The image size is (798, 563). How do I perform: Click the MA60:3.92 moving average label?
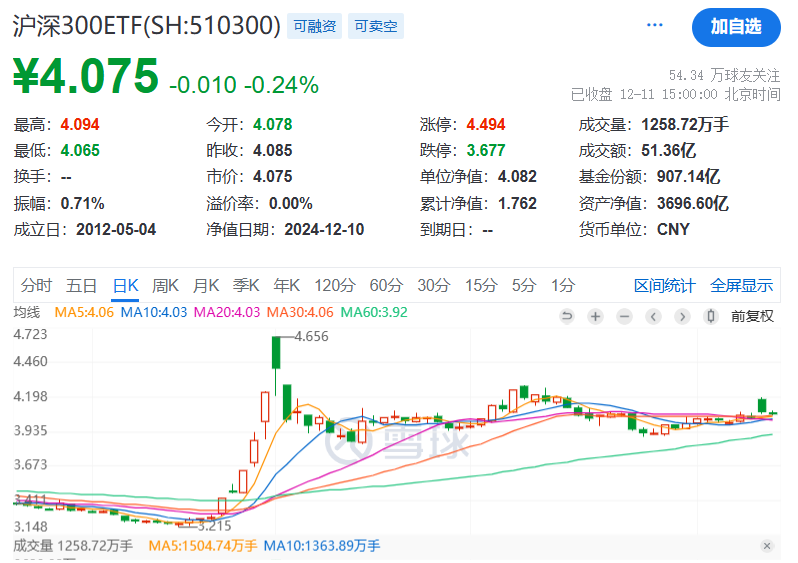point(374,312)
